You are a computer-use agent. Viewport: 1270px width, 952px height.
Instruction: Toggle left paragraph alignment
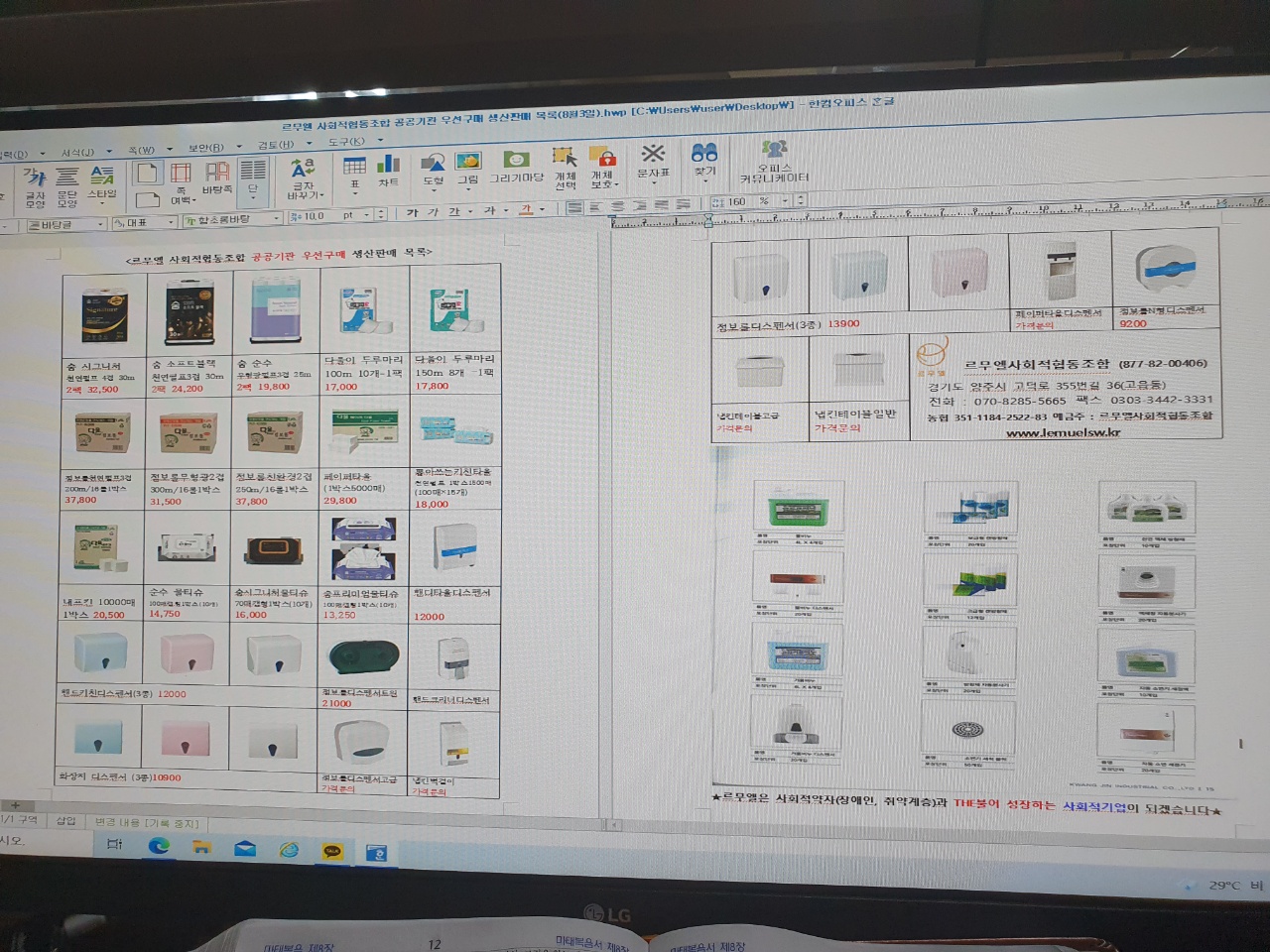596,207
